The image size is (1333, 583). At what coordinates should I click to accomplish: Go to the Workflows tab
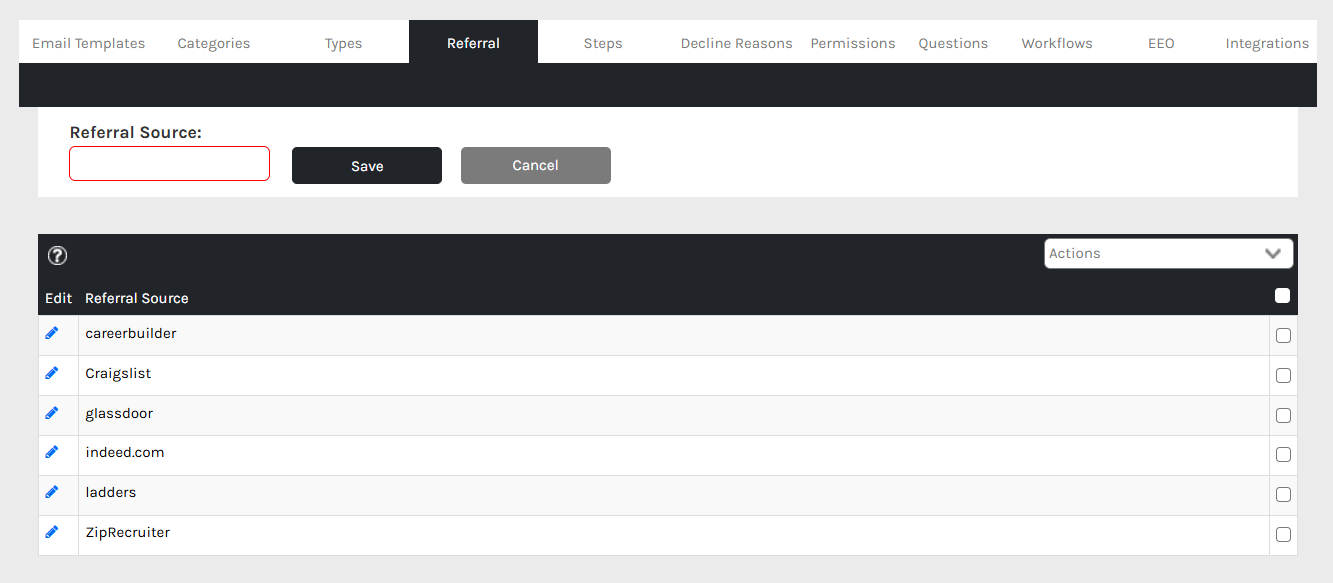point(1057,43)
